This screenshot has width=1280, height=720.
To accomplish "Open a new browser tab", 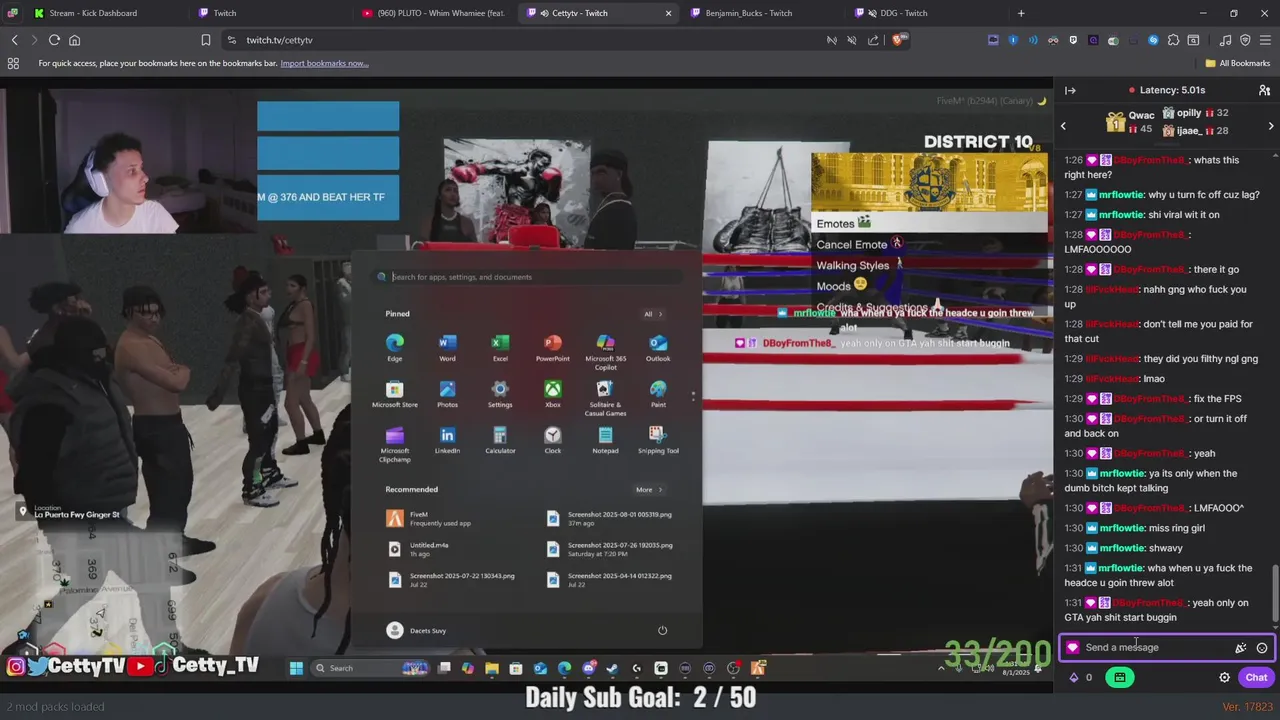I will tap(1021, 13).
